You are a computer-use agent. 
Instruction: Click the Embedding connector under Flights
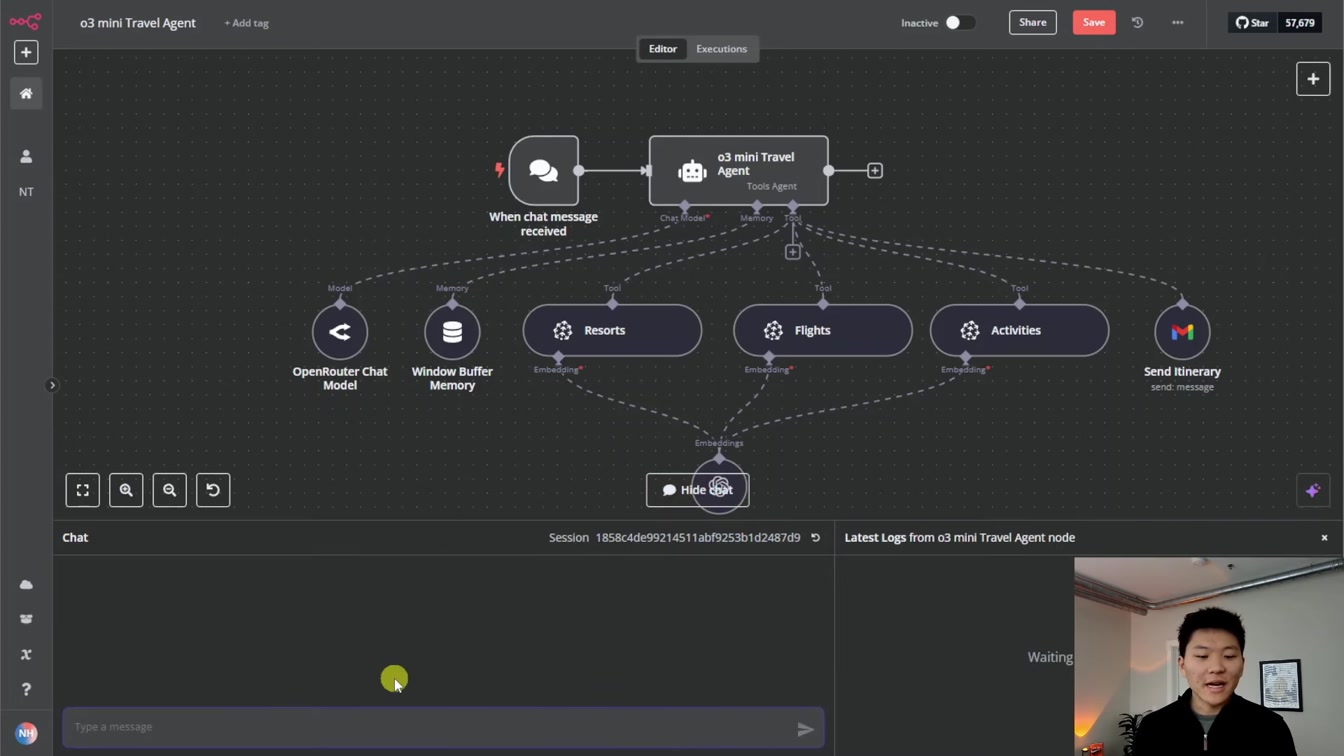pos(769,357)
